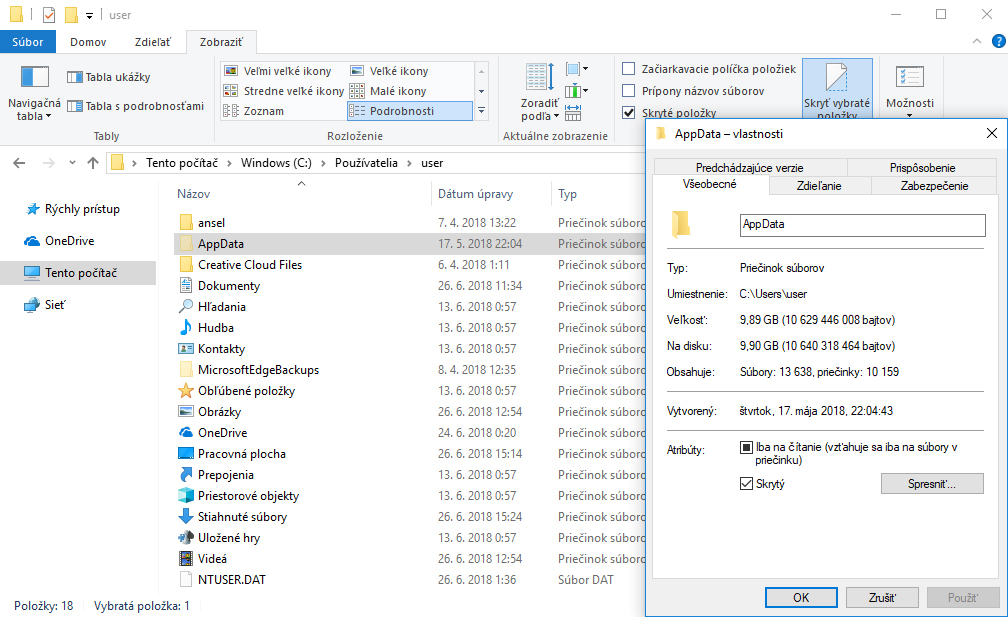The height and width of the screenshot is (617, 1008).
Task: Uncheck the Skrytý attribute checkbox
Action: 746,483
